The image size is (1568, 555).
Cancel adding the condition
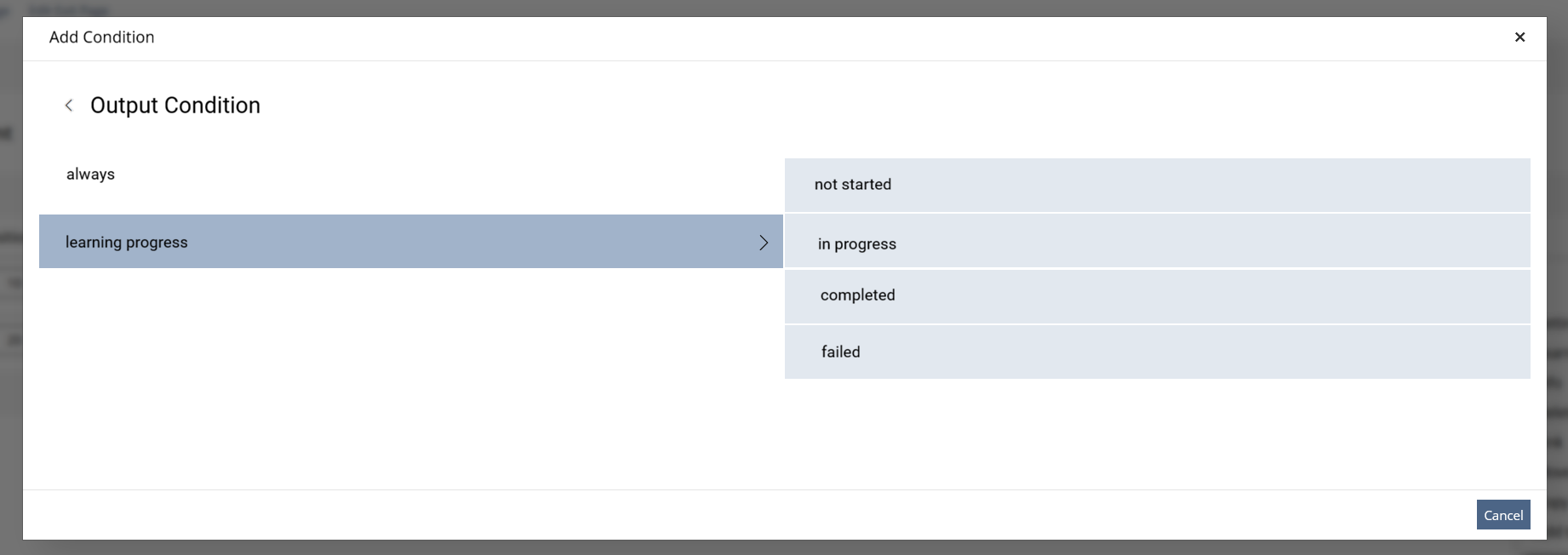coord(1503,515)
